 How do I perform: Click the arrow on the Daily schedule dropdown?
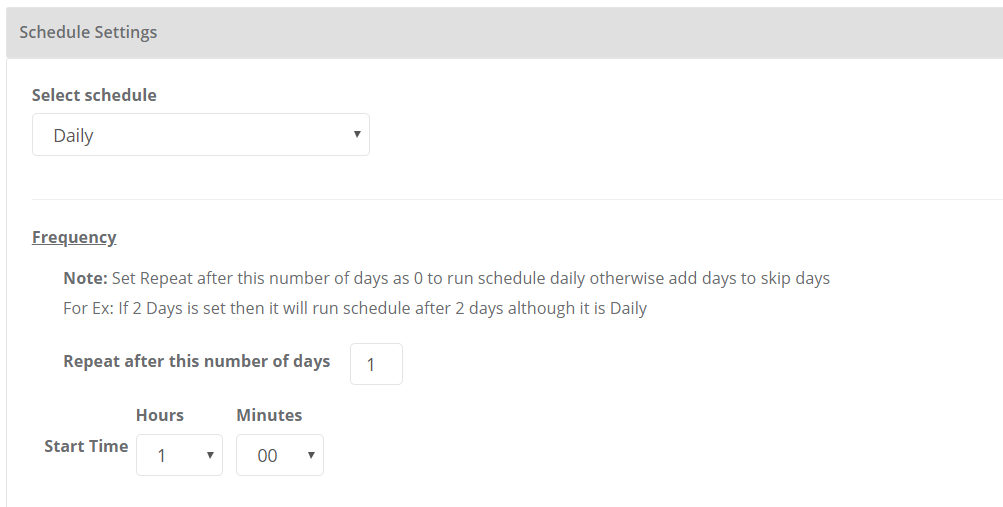click(357, 135)
